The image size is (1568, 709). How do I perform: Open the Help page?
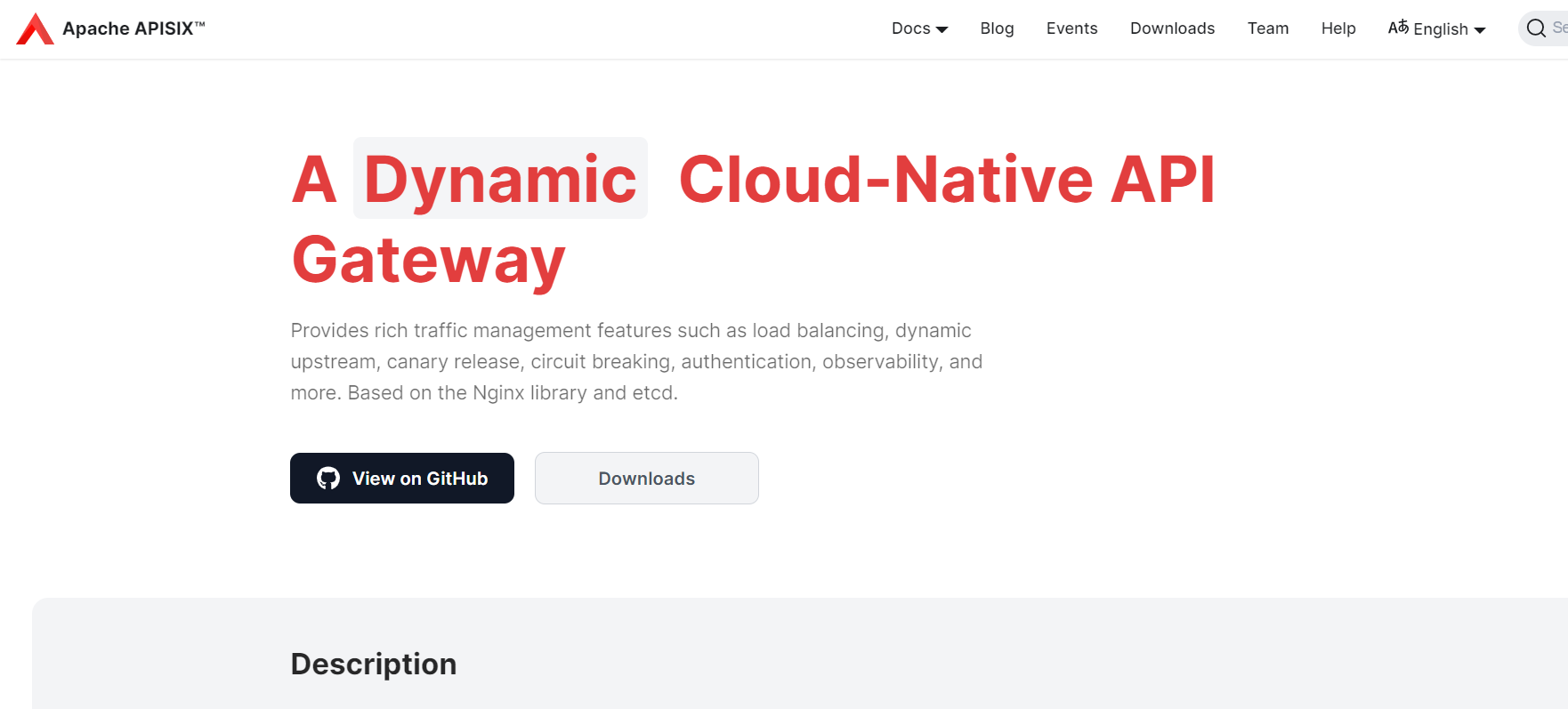pos(1338,28)
